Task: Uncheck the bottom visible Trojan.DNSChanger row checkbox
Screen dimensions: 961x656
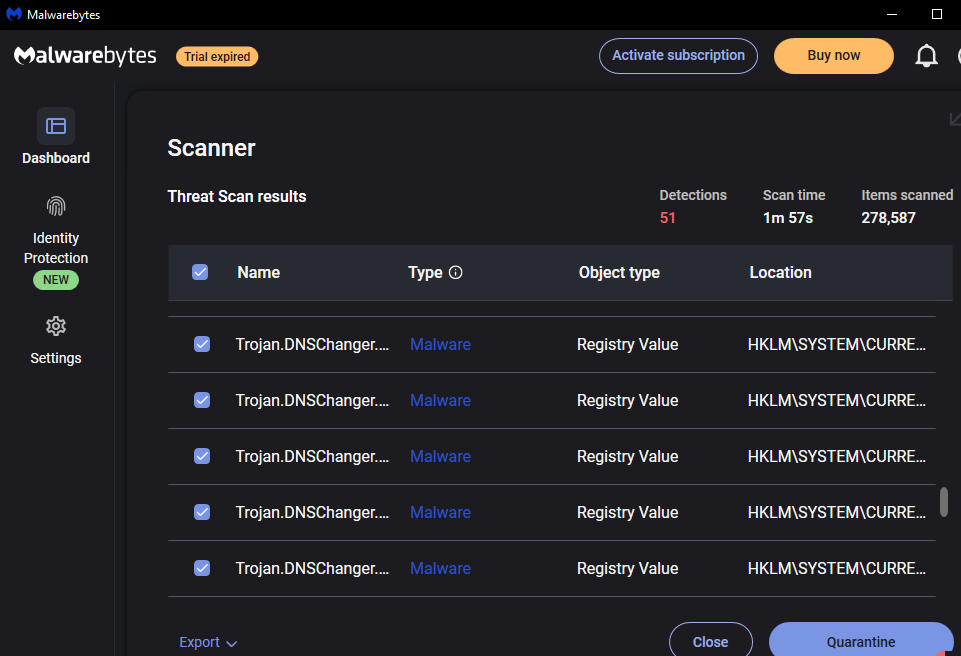Action: (202, 568)
